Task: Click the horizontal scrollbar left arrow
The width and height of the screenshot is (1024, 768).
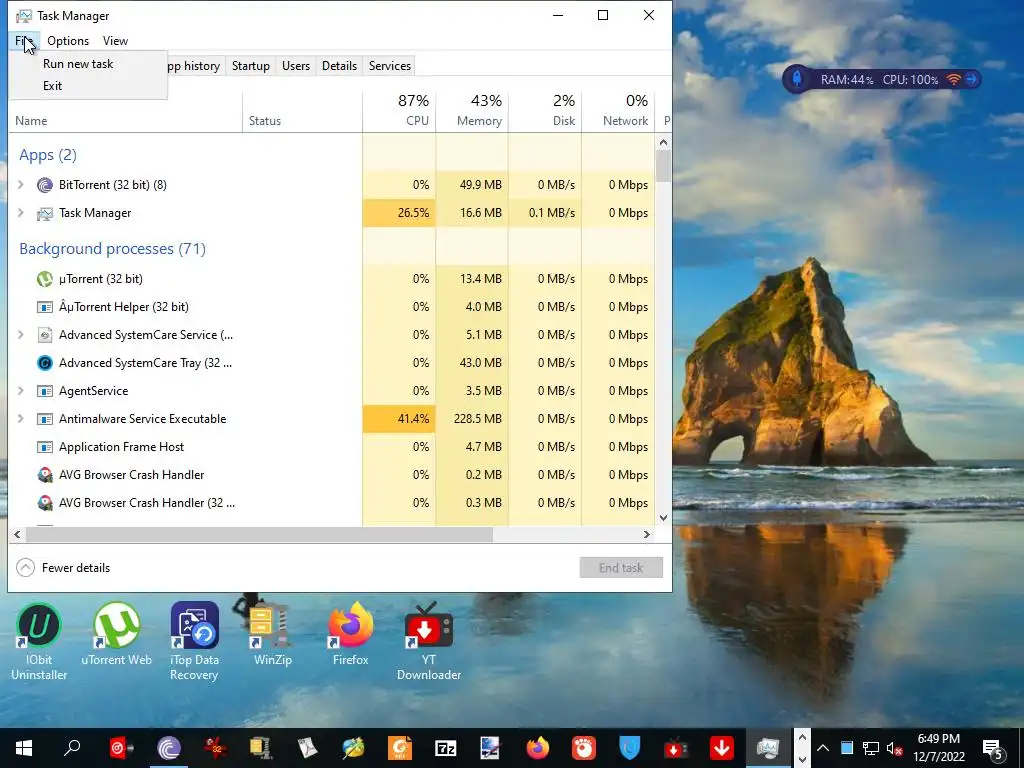Action: pyautogui.click(x=17, y=534)
